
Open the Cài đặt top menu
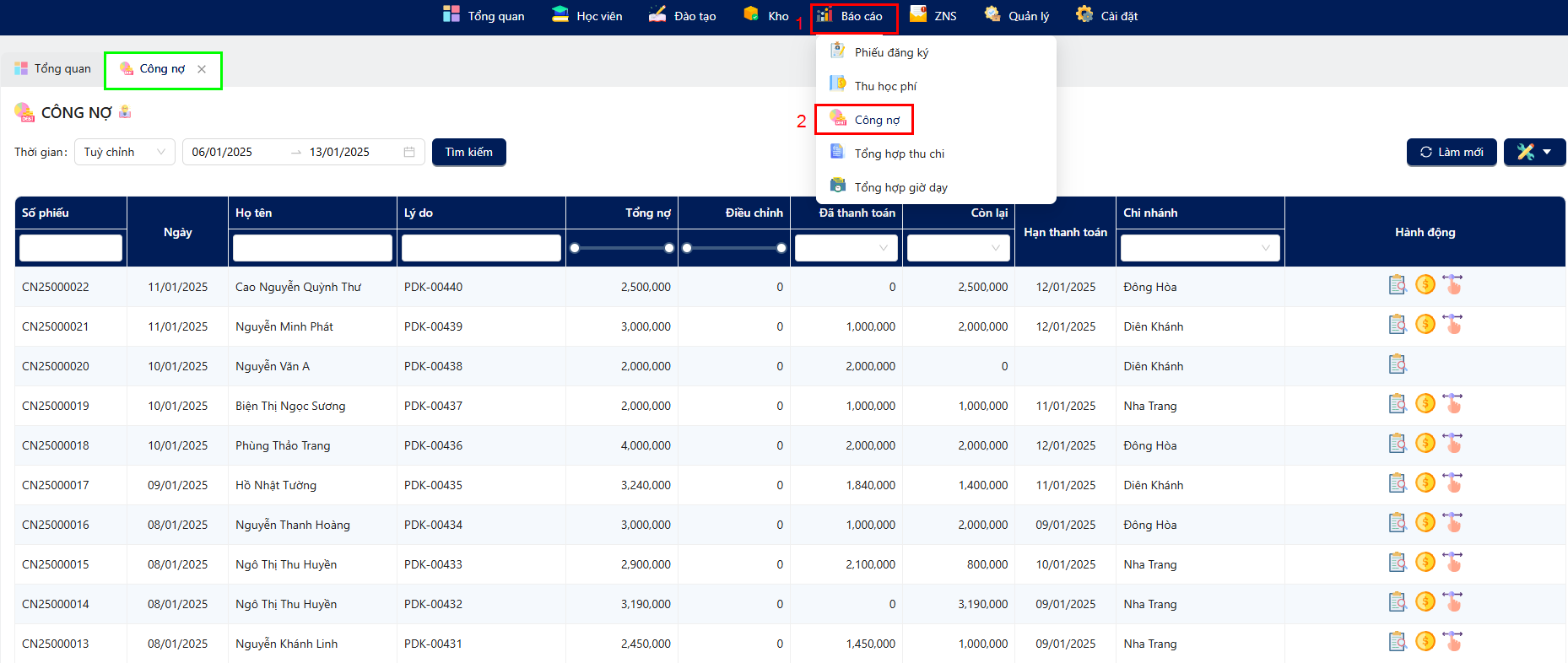click(1107, 16)
